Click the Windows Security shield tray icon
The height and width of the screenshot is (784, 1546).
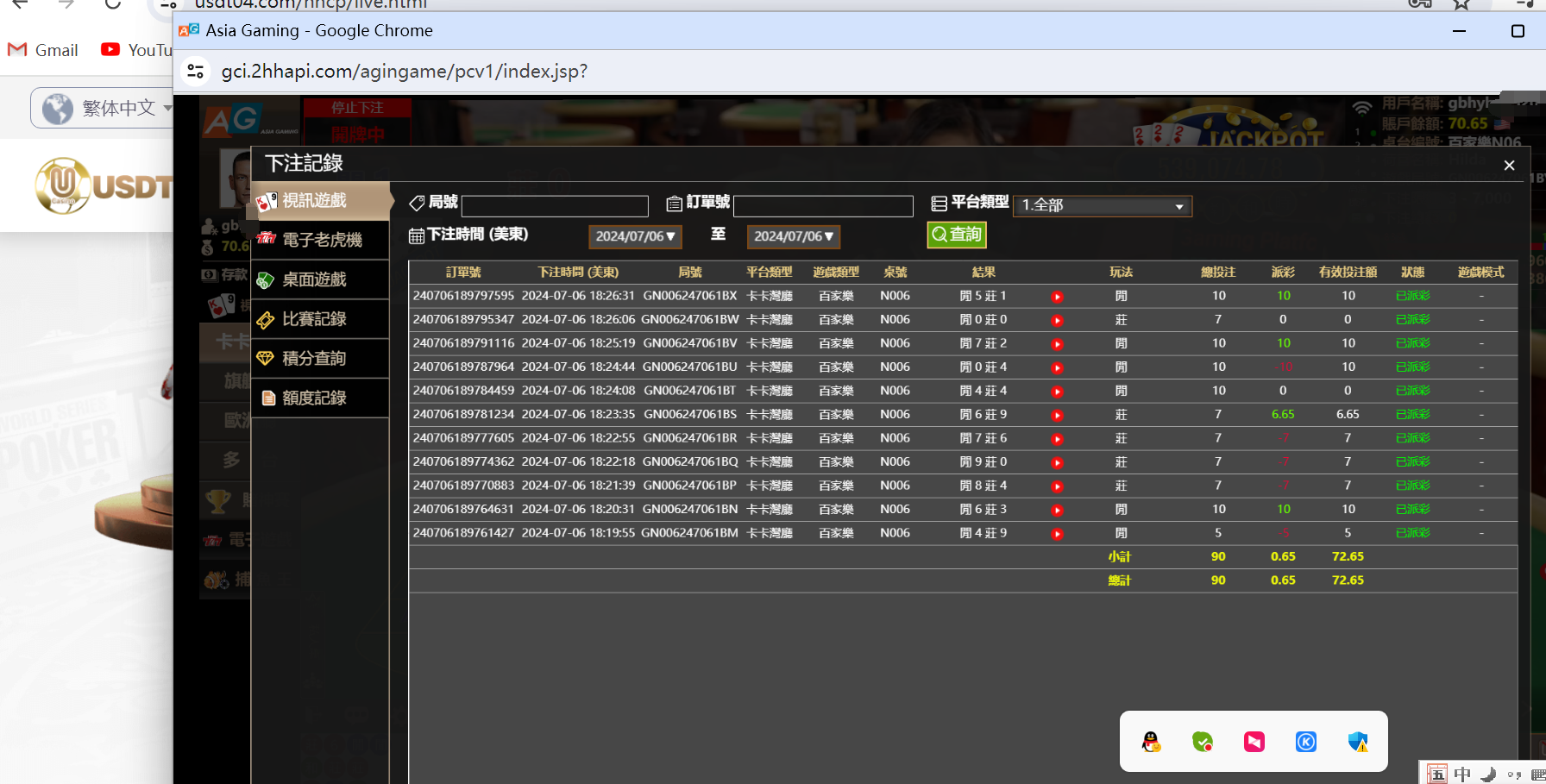click(1358, 742)
